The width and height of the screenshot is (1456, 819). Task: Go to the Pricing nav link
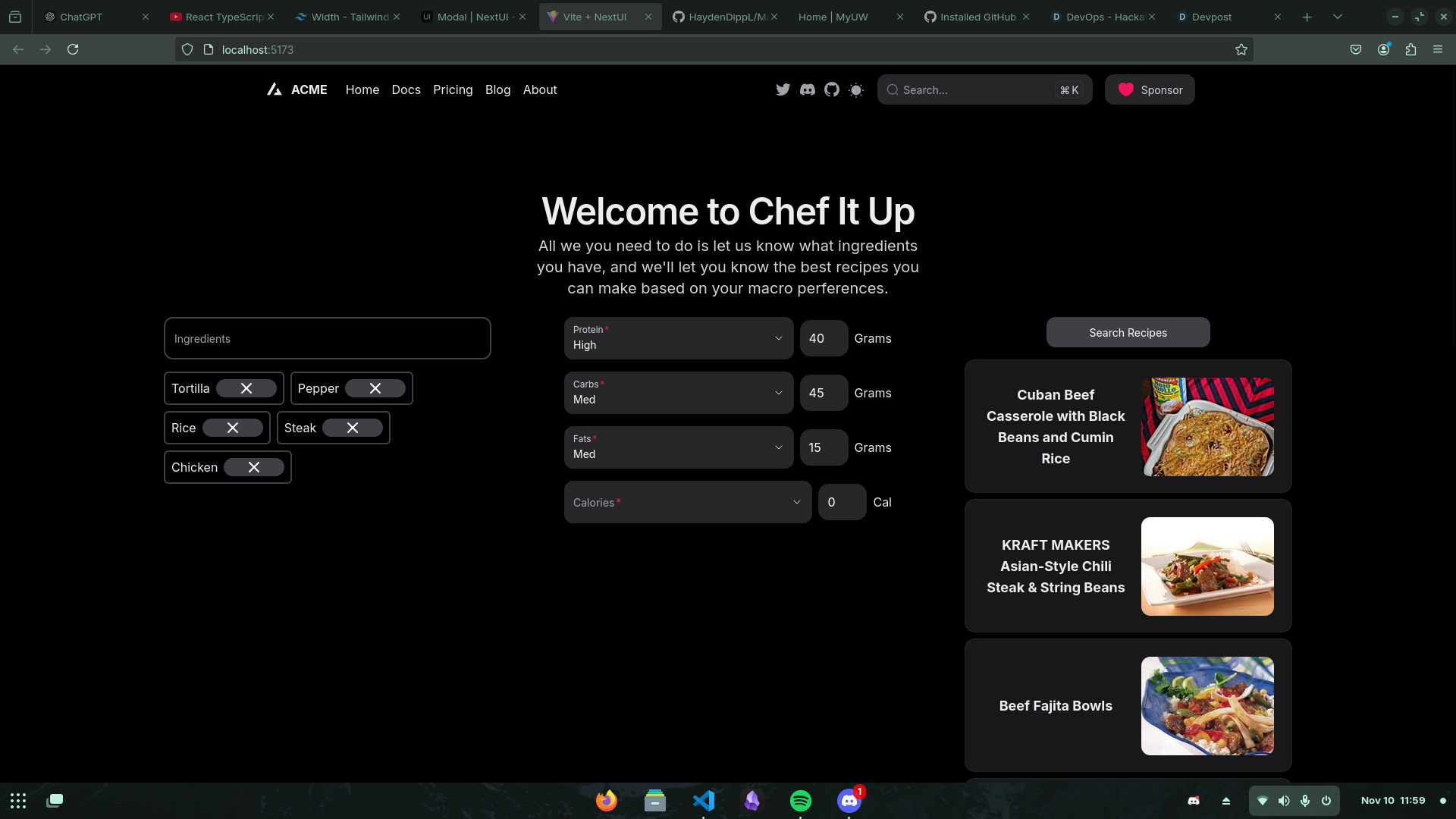pyautogui.click(x=453, y=89)
